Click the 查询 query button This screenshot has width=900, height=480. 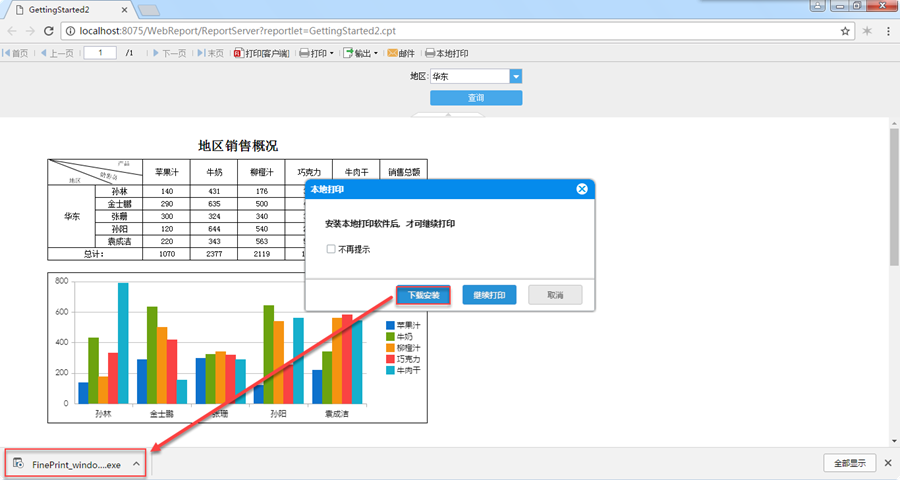pos(476,98)
